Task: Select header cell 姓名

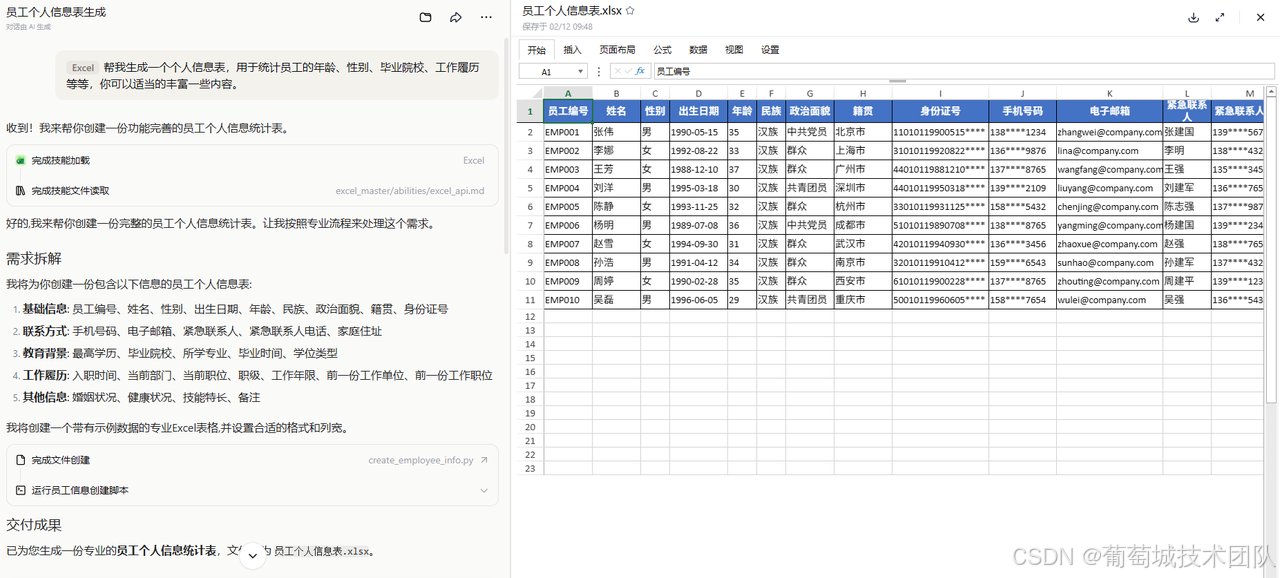Action: tap(616, 111)
